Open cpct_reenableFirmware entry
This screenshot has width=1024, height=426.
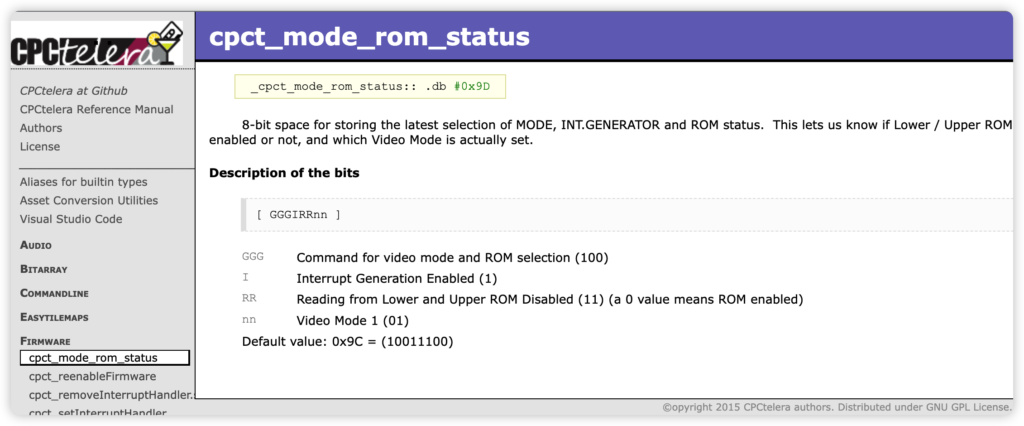(92, 376)
